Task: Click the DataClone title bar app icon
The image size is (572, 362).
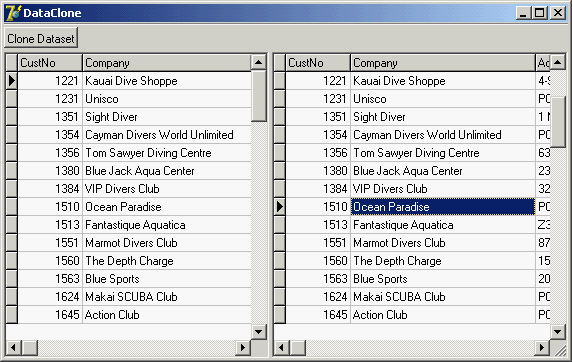Action: point(13,13)
